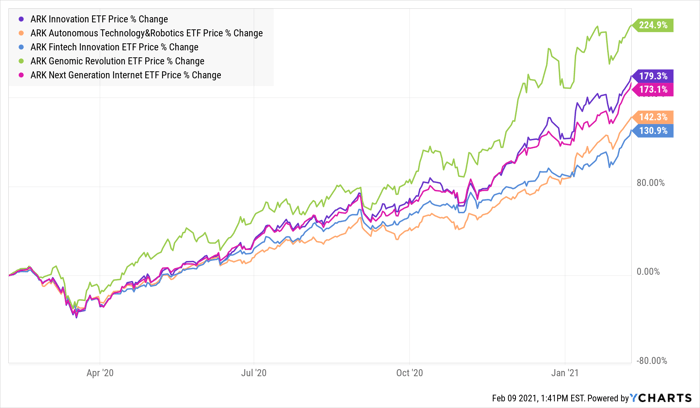Click the pink Next Generation Internet legend dot
The width and height of the screenshot is (700, 408).
tap(23, 75)
